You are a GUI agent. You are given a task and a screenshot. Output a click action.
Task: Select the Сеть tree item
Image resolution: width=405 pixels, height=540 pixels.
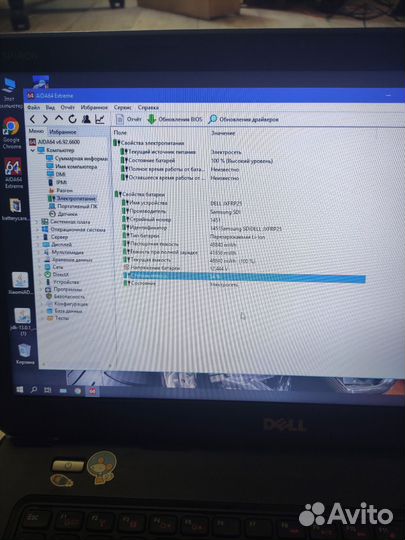pyautogui.click(x=53, y=267)
